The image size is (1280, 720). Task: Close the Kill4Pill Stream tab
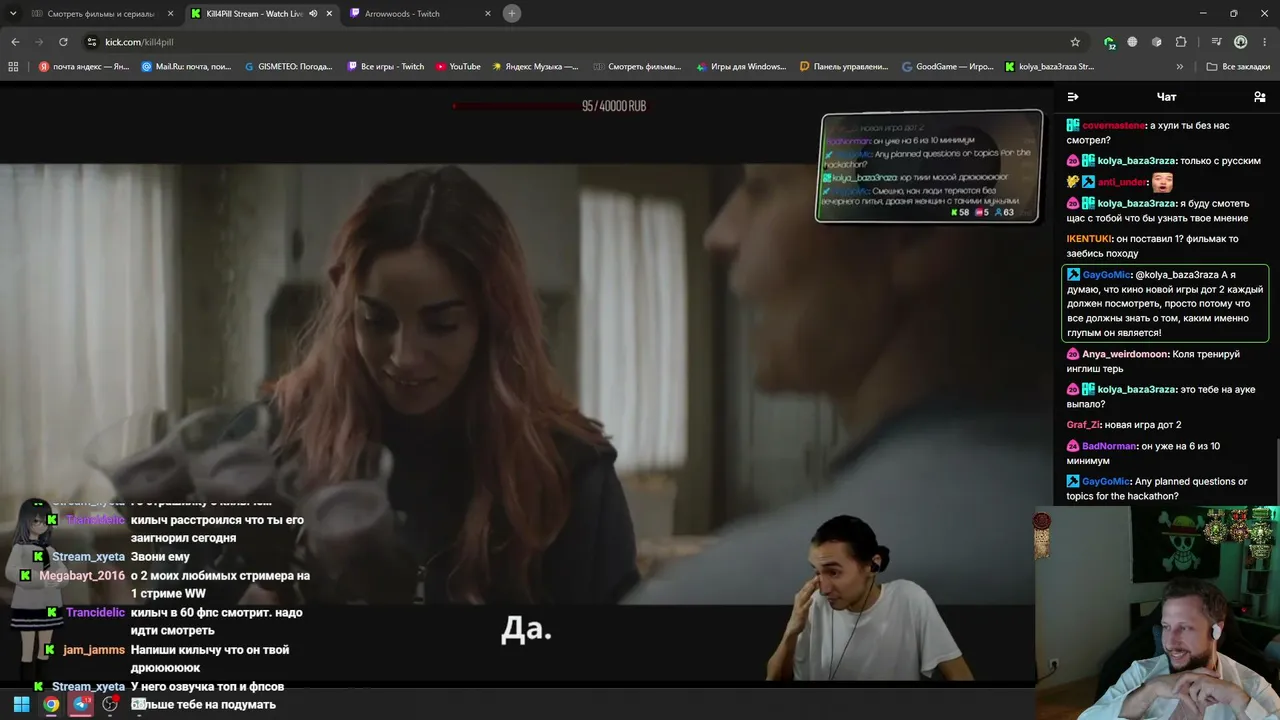tap(329, 14)
